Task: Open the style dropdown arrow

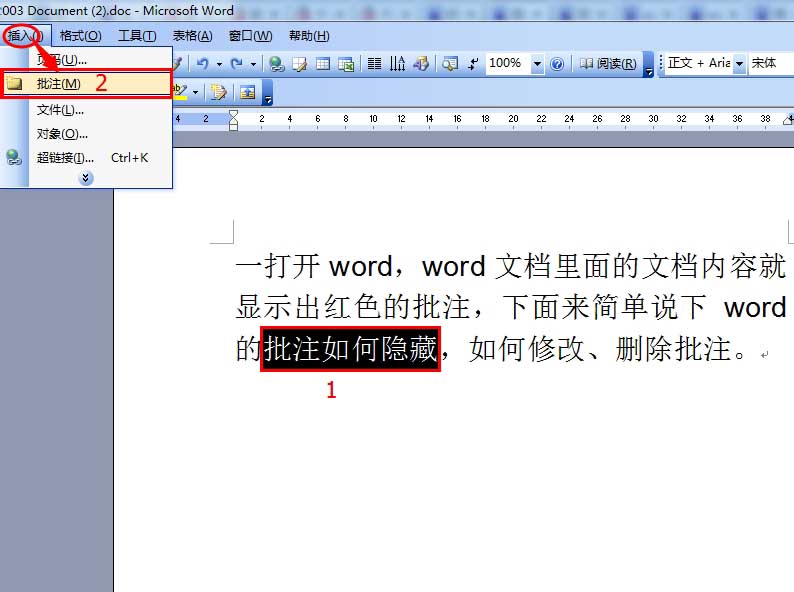Action: coord(740,64)
